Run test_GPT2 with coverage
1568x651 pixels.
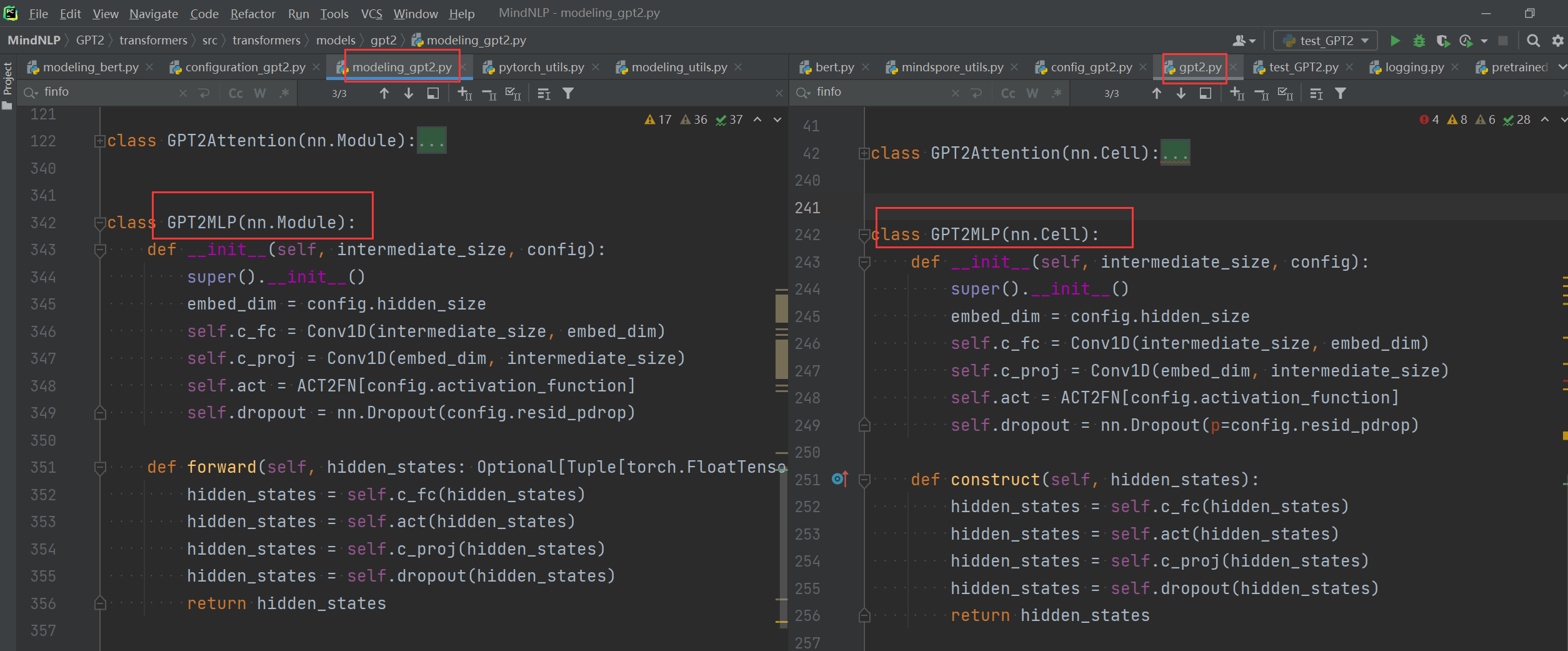[x=1442, y=41]
